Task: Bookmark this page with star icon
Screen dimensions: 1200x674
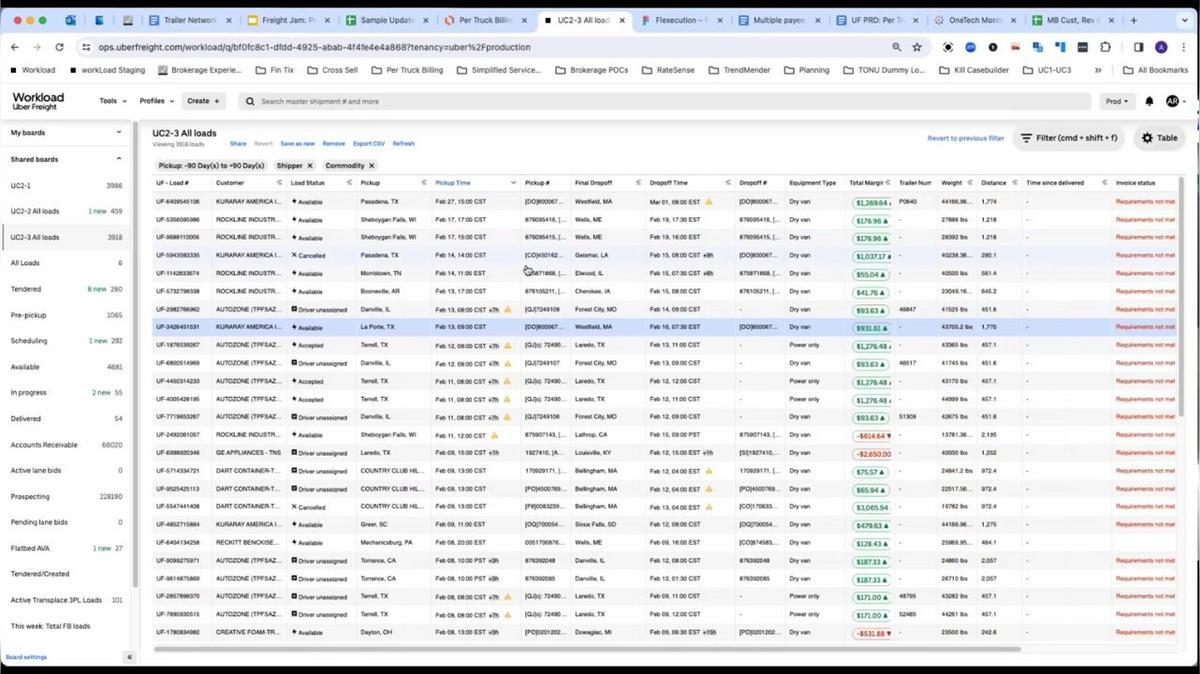Action: pos(916,47)
